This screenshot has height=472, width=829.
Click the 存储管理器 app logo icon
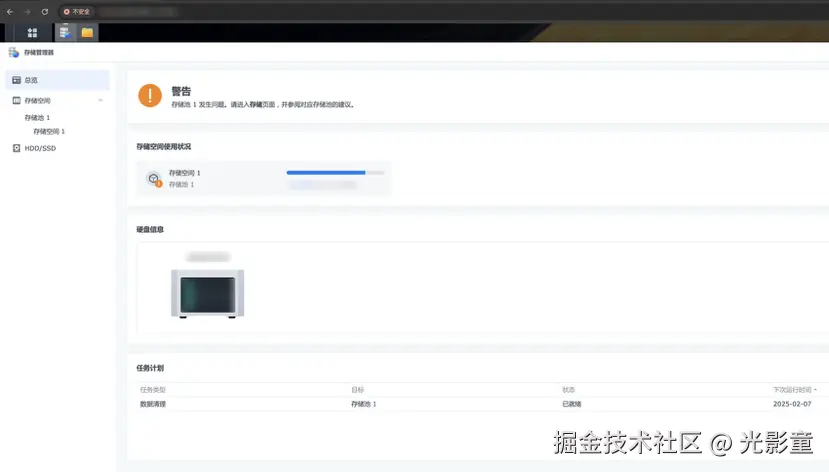tap(14, 52)
